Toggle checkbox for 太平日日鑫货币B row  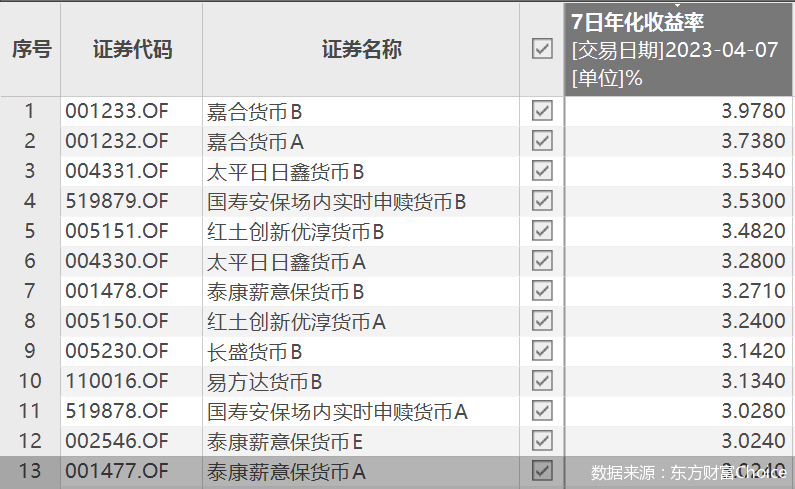click(542, 171)
